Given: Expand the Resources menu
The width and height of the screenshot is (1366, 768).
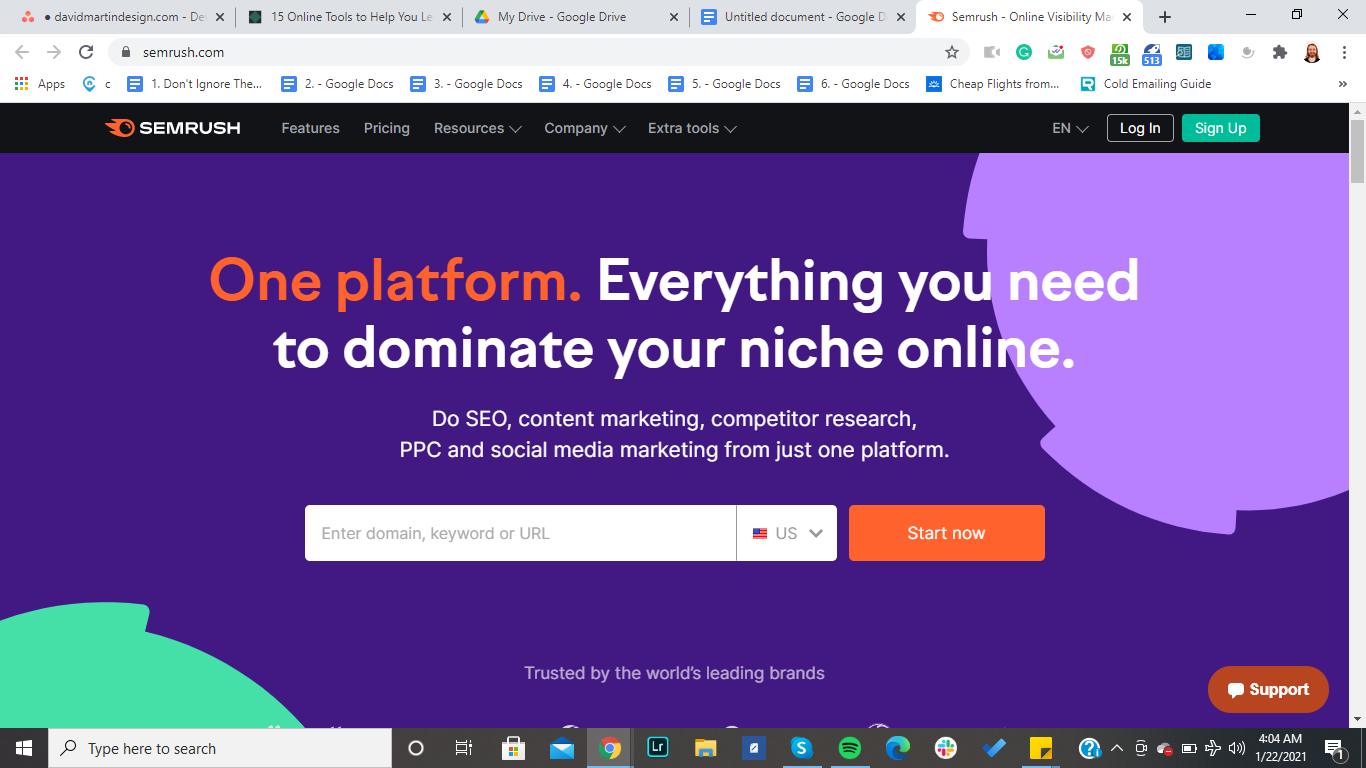Looking at the screenshot, I should click(x=478, y=128).
